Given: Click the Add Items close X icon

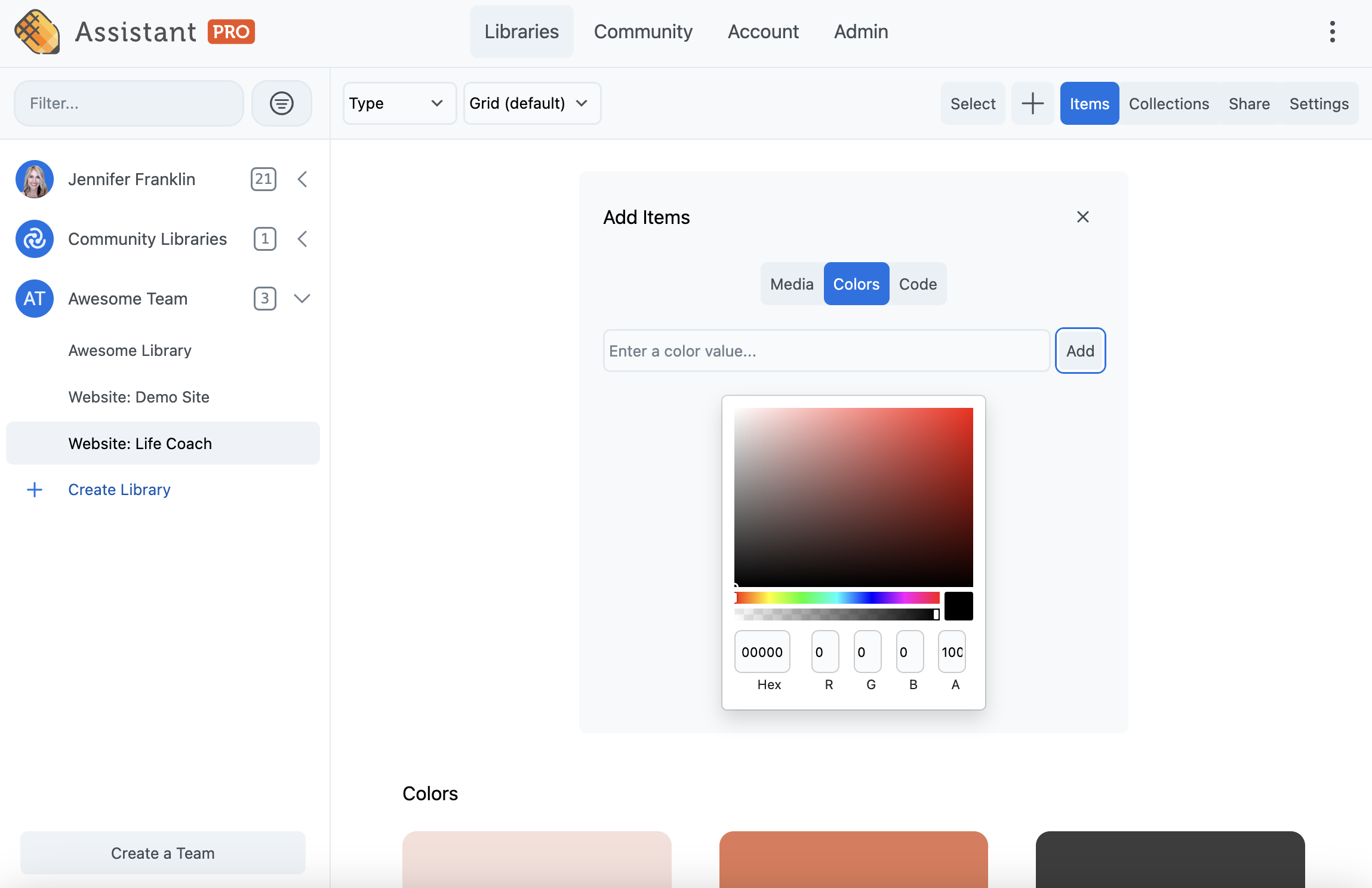Looking at the screenshot, I should point(1083,217).
